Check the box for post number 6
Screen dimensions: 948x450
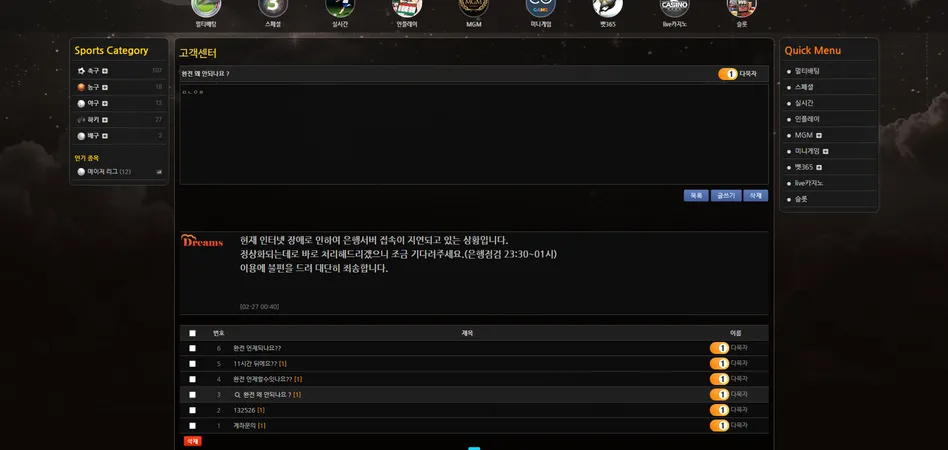point(192,348)
